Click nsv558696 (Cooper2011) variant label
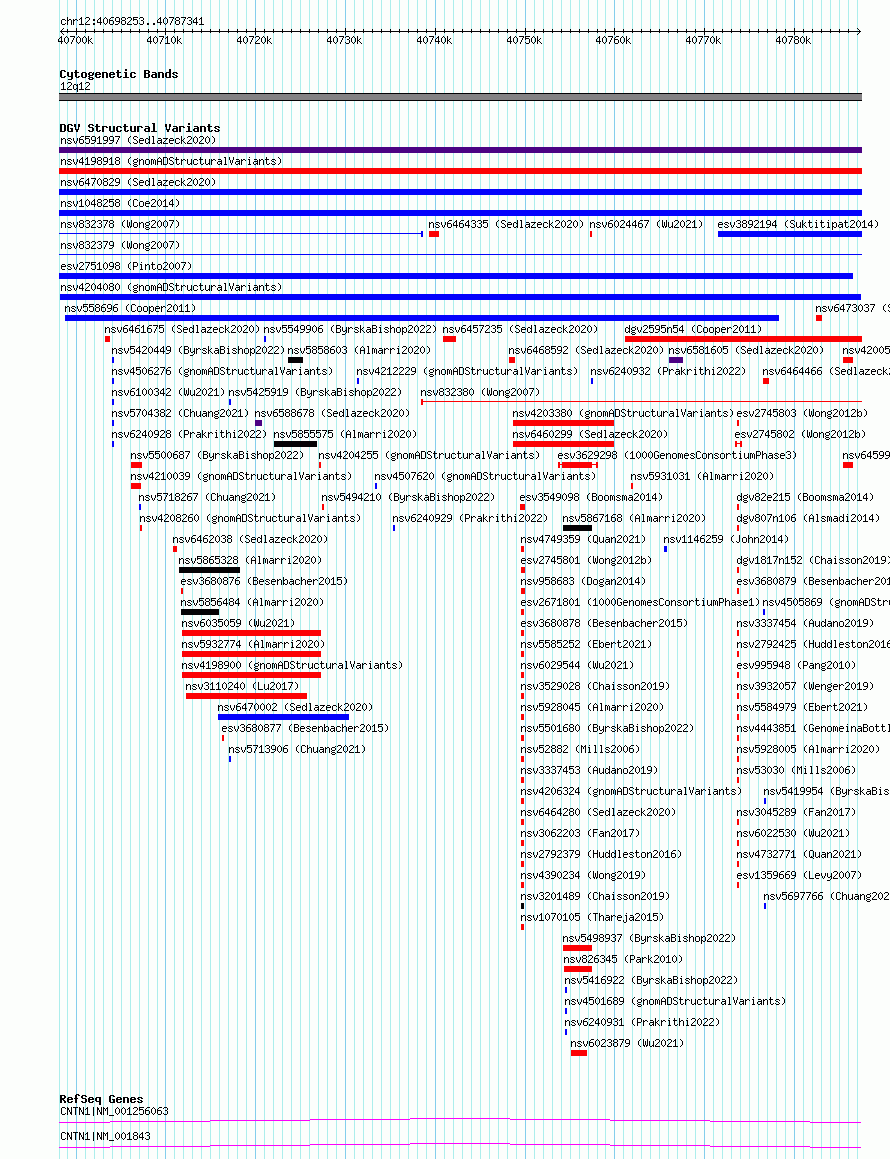This screenshot has width=890, height=1159. (130, 308)
